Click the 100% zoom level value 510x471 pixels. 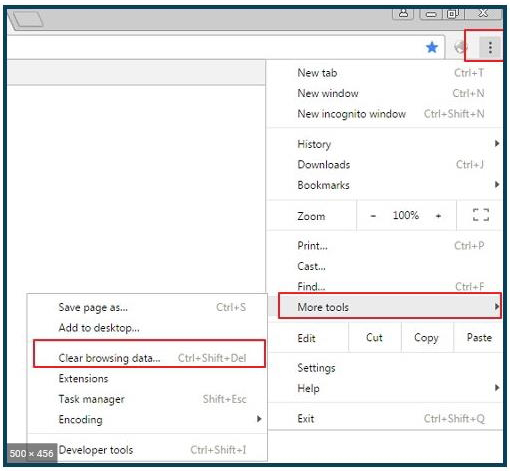406,215
